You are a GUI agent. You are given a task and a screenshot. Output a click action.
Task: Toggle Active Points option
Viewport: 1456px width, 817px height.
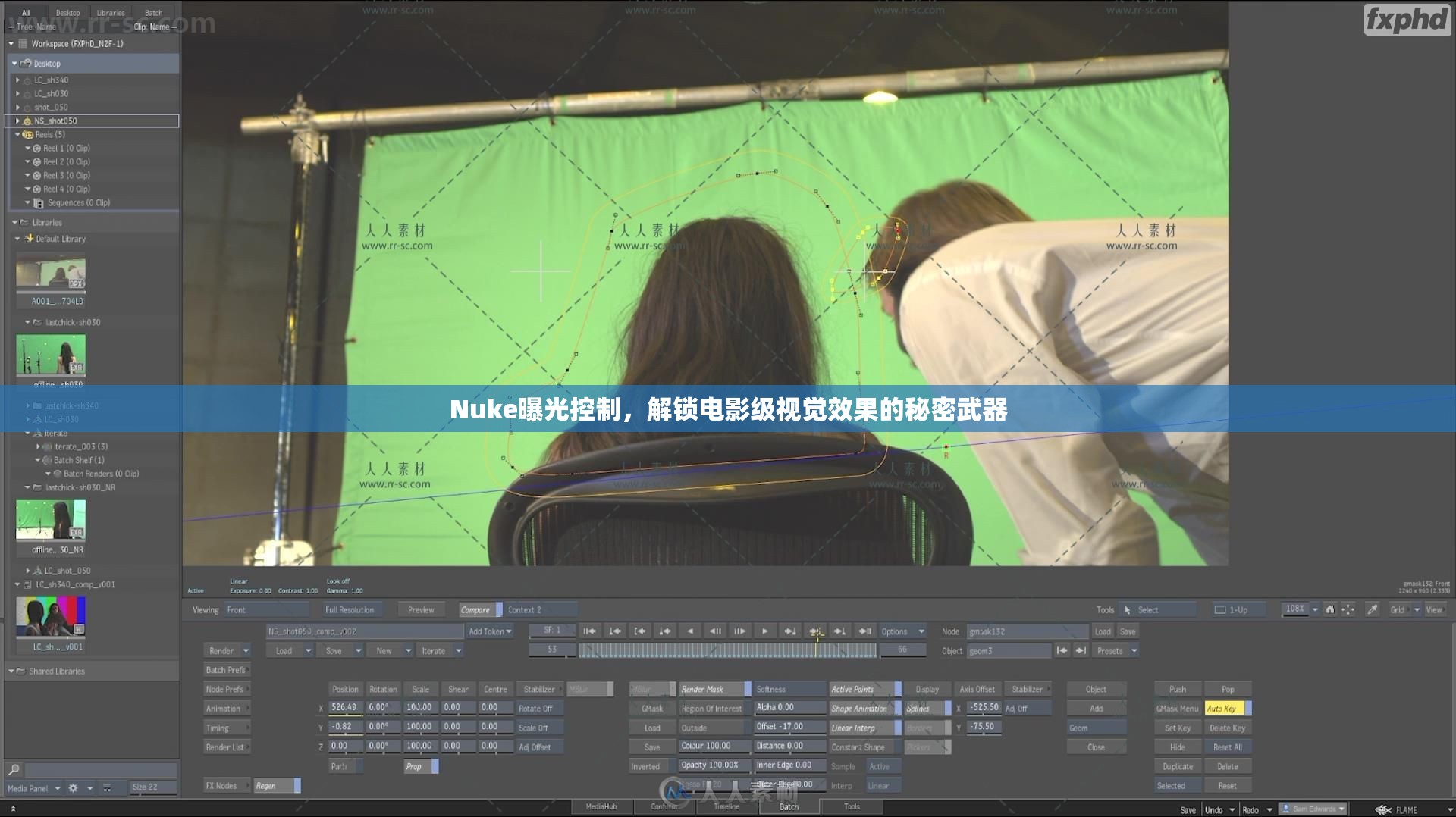coord(864,689)
